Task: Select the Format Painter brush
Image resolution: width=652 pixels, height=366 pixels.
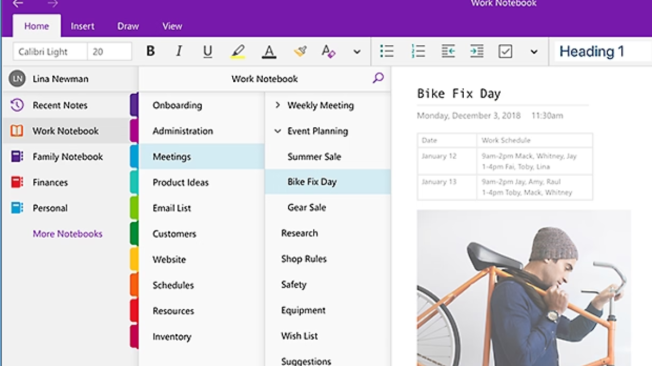Action: point(300,51)
